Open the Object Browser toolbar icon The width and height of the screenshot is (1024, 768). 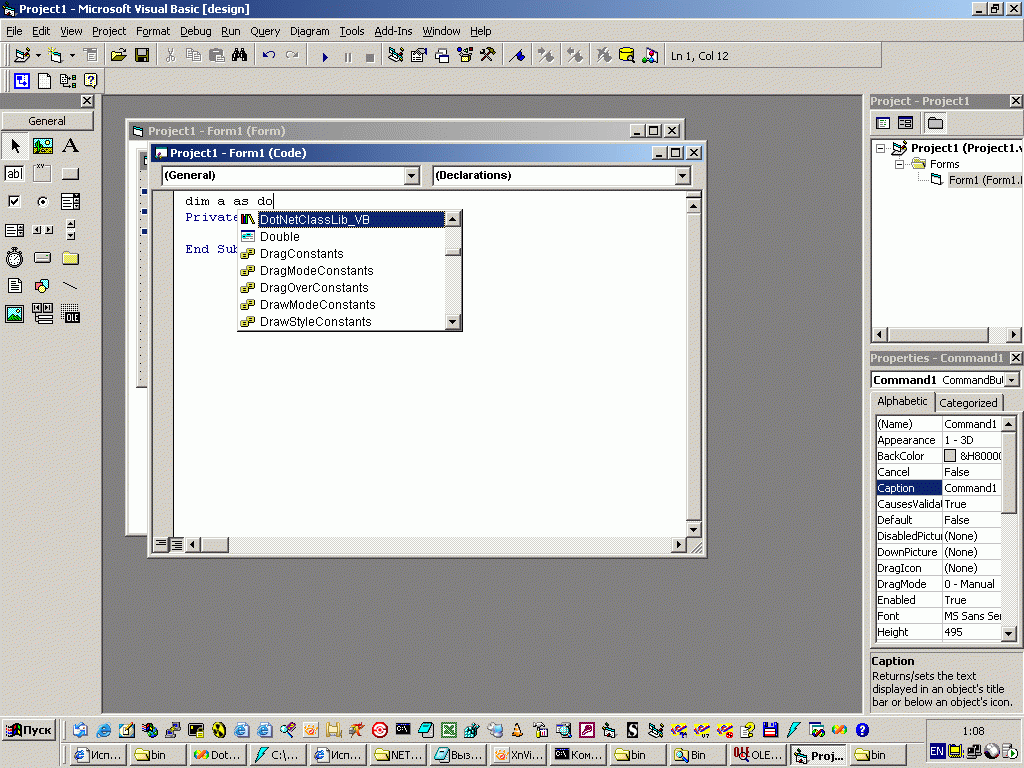coord(465,56)
